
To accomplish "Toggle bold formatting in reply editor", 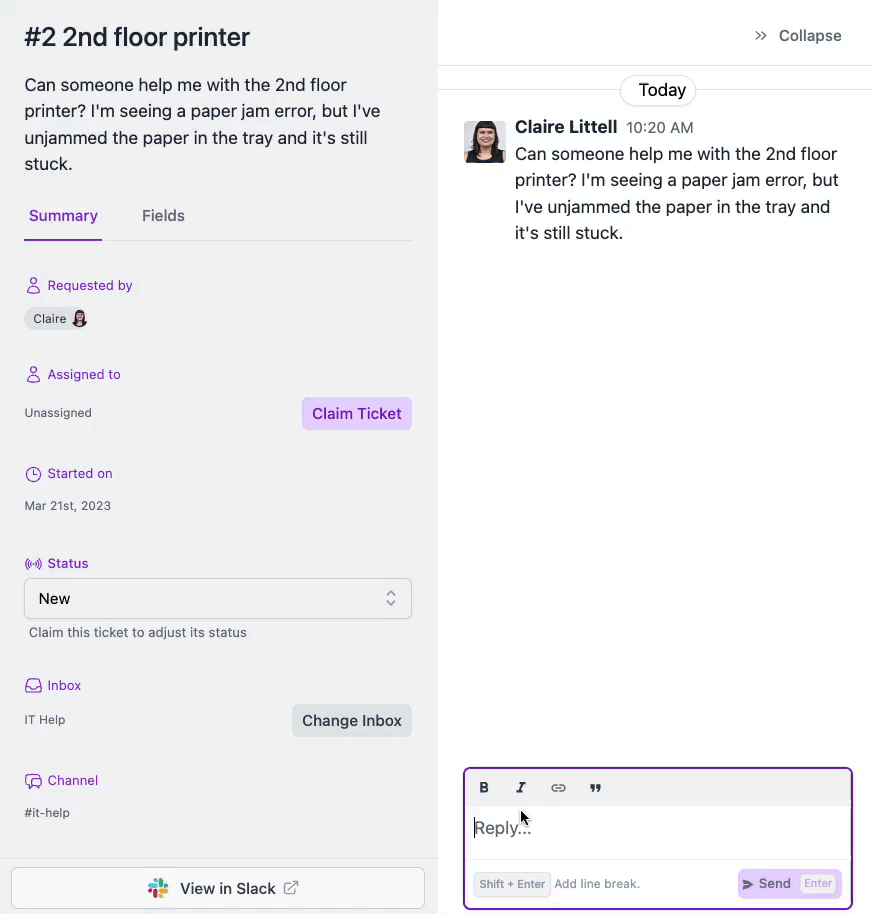I will [484, 788].
